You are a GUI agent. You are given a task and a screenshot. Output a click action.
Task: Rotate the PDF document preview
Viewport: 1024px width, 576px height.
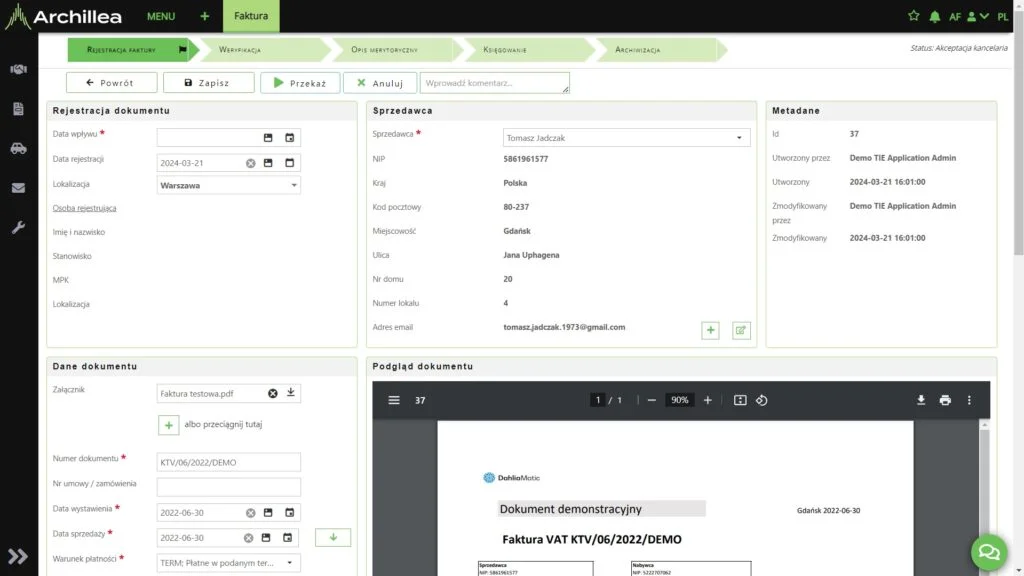pos(761,400)
